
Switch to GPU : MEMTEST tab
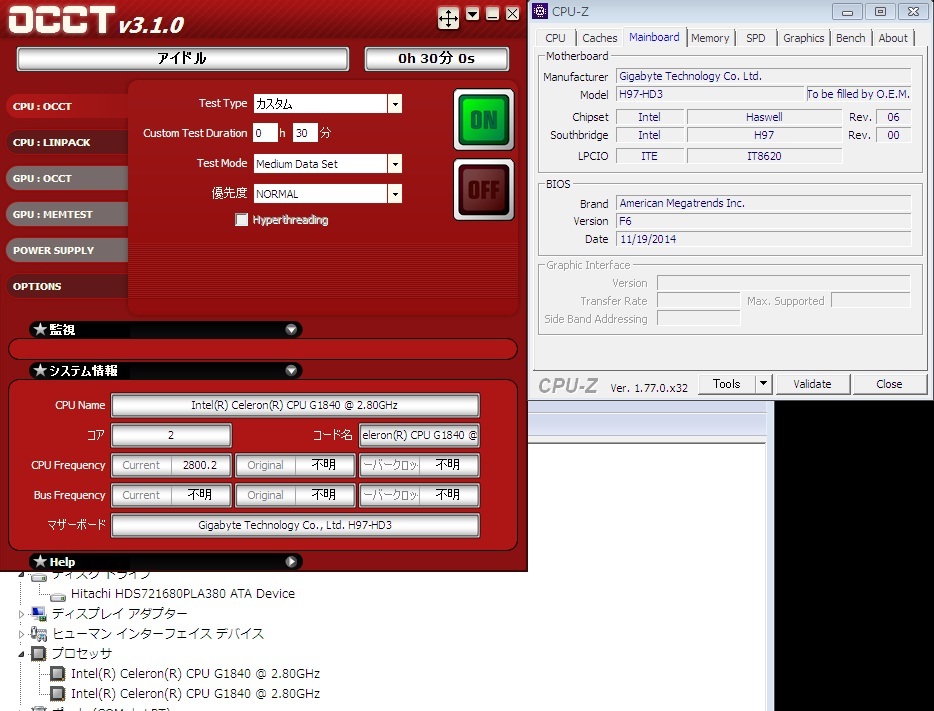67,214
